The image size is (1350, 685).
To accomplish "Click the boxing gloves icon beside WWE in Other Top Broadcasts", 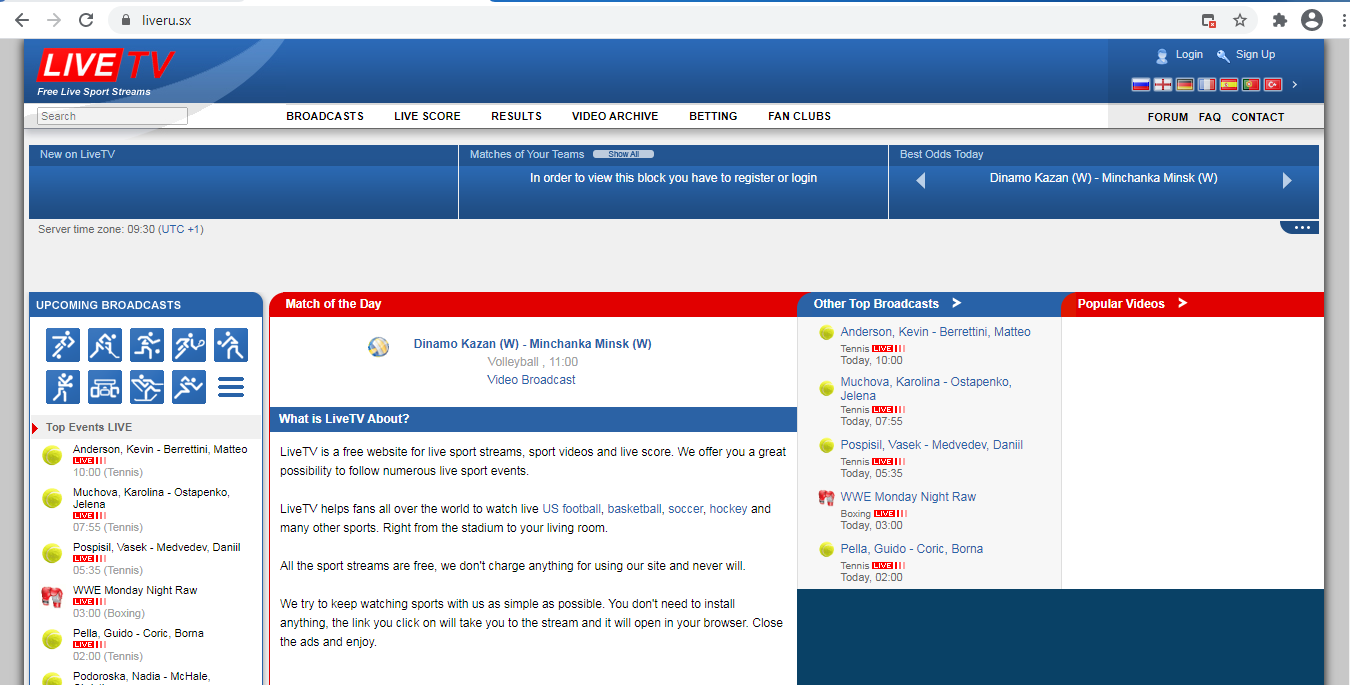I will pos(826,497).
